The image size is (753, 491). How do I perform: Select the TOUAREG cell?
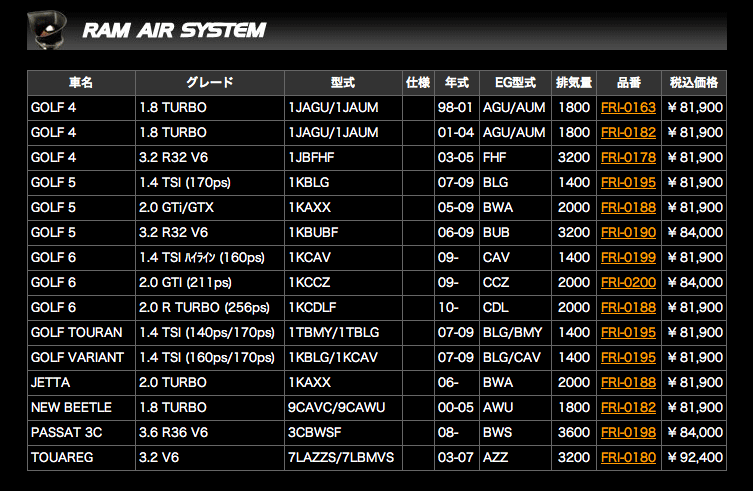pos(81,457)
